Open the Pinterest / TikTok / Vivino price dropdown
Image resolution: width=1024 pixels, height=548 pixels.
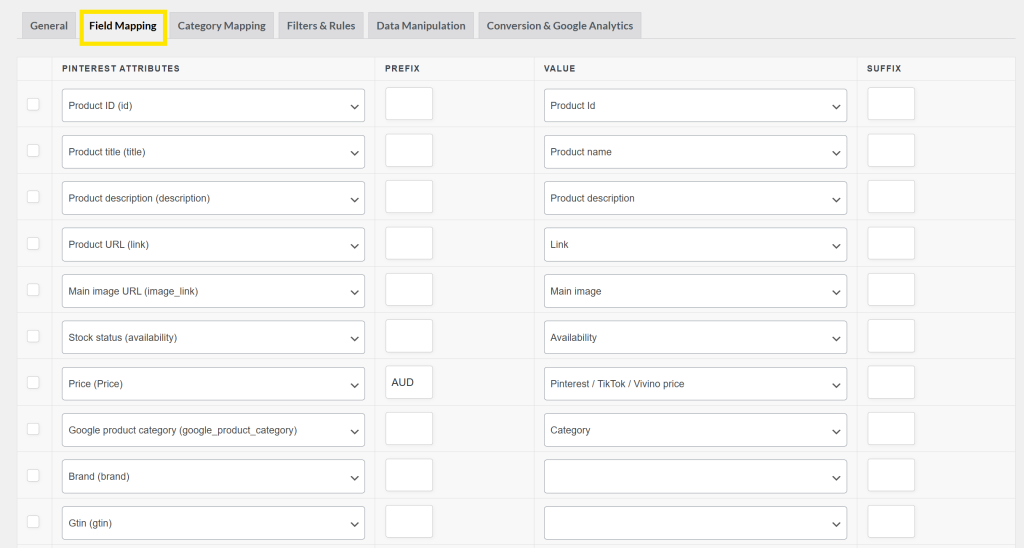pos(695,384)
